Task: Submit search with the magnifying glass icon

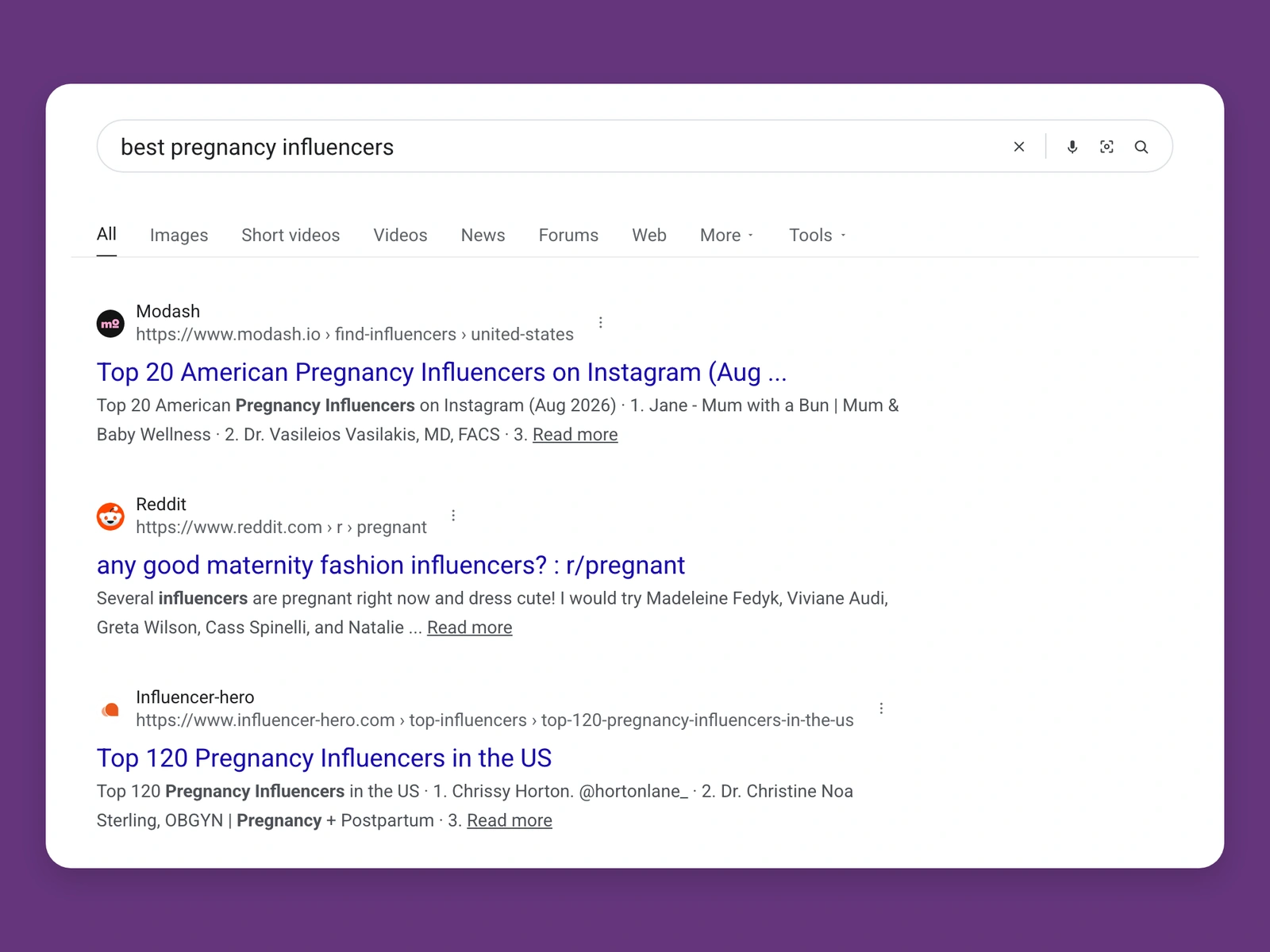Action: pyautogui.click(x=1141, y=147)
